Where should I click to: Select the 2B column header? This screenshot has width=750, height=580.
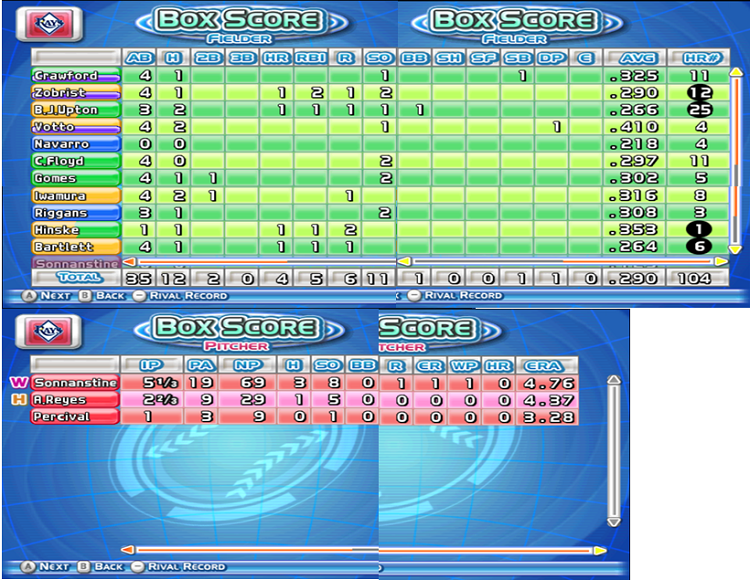click(x=208, y=58)
